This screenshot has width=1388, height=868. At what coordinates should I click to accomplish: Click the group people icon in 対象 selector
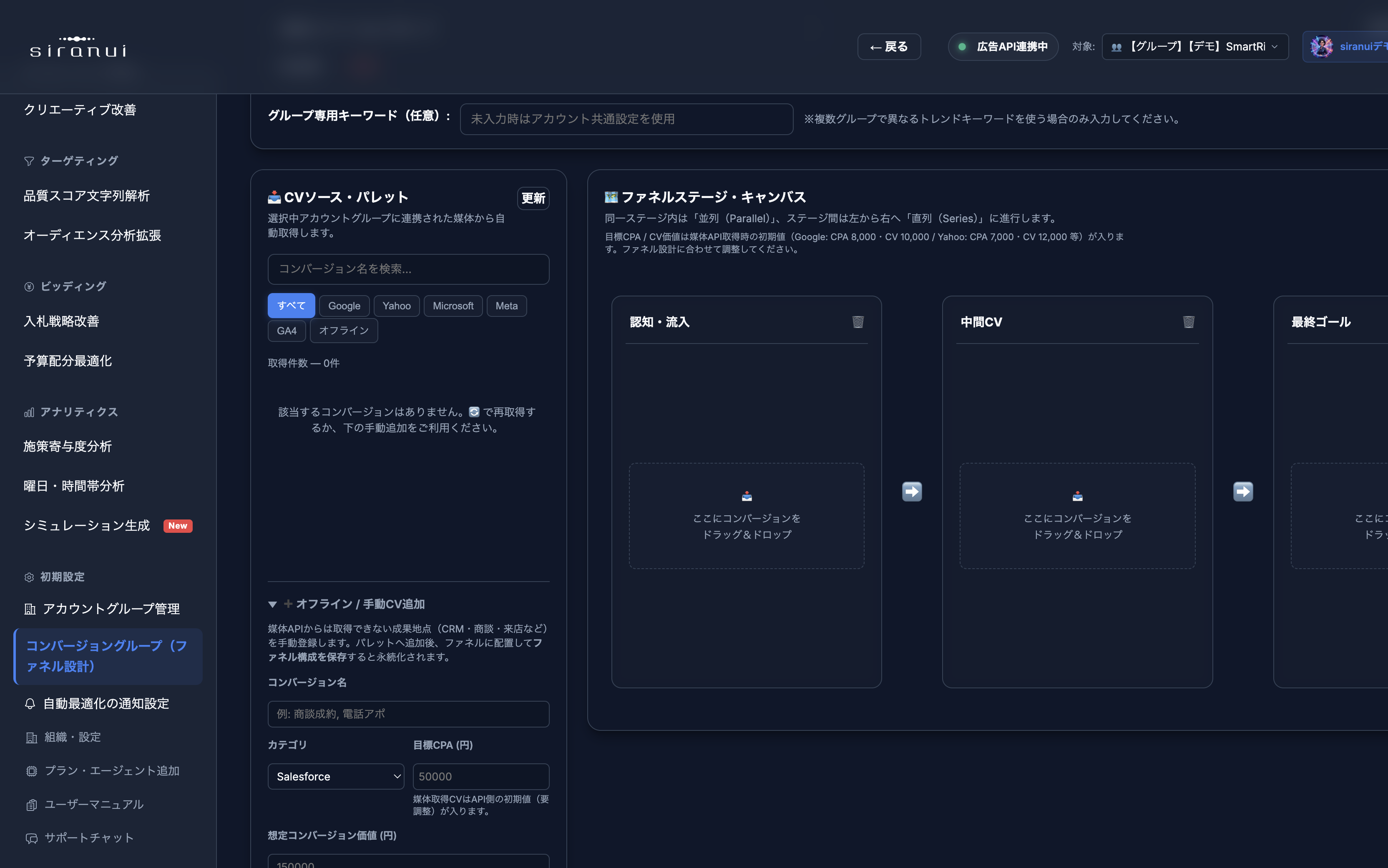pyautogui.click(x=1116, y=47)
